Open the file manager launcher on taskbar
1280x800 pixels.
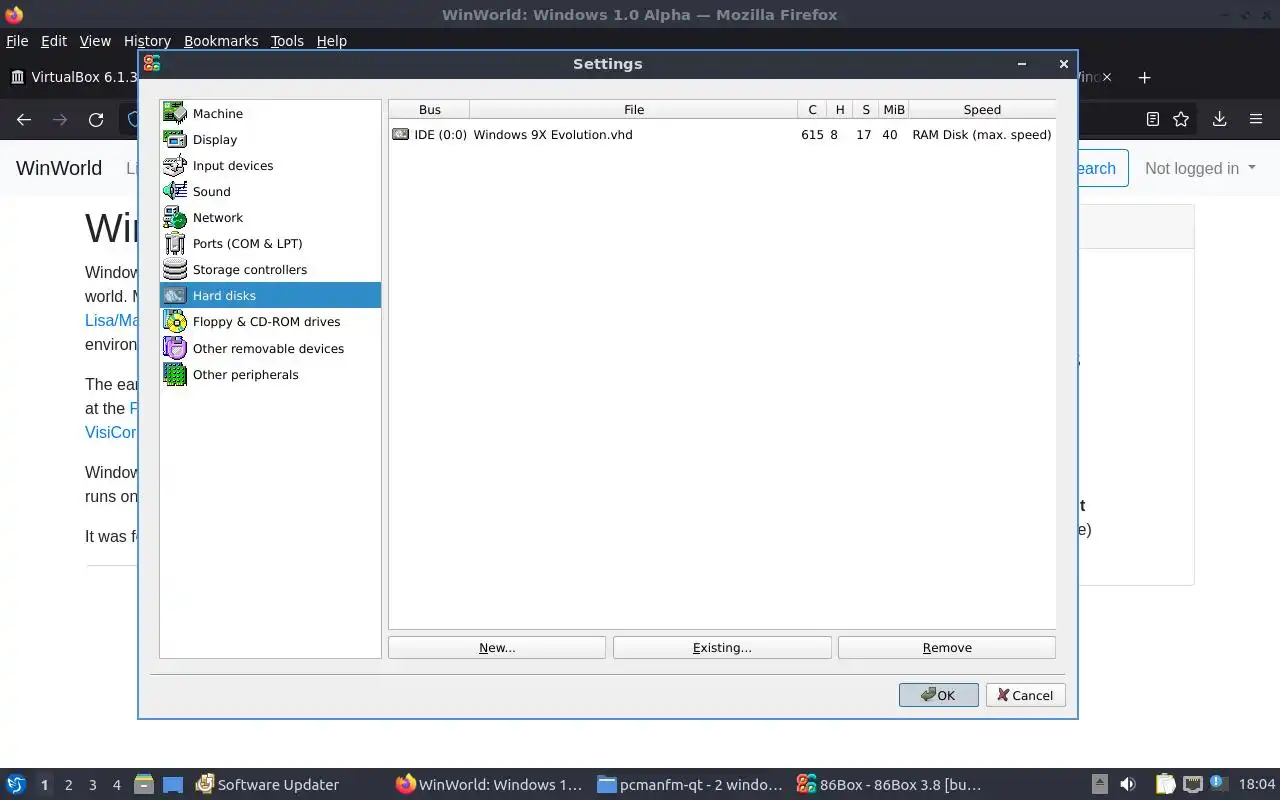(x=143, y=784)
